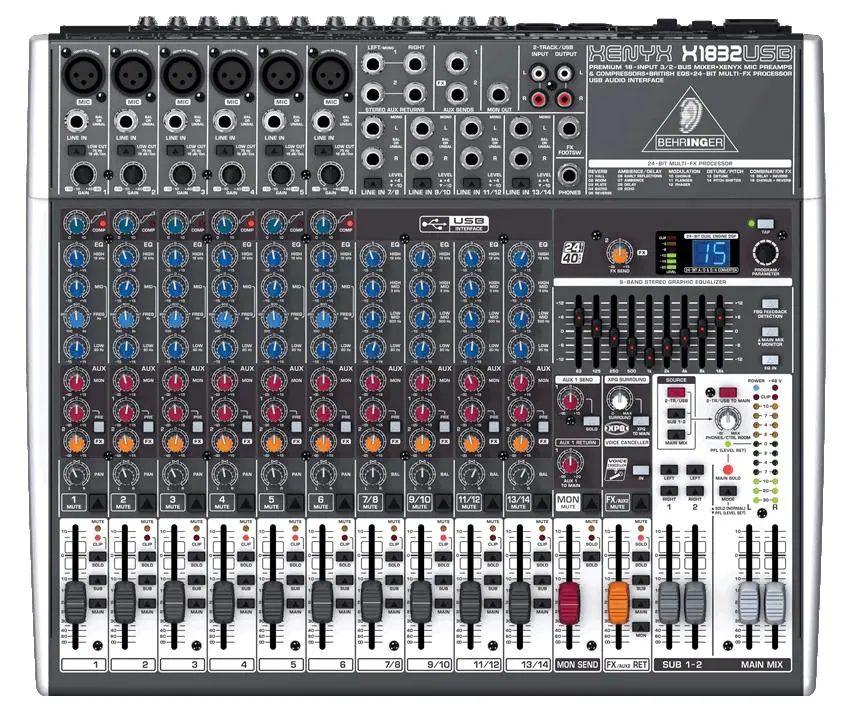Toggle the 9/10 channel MUTE button
The height and width of the screenshot is (725, 847).
(x=444, y=503)
